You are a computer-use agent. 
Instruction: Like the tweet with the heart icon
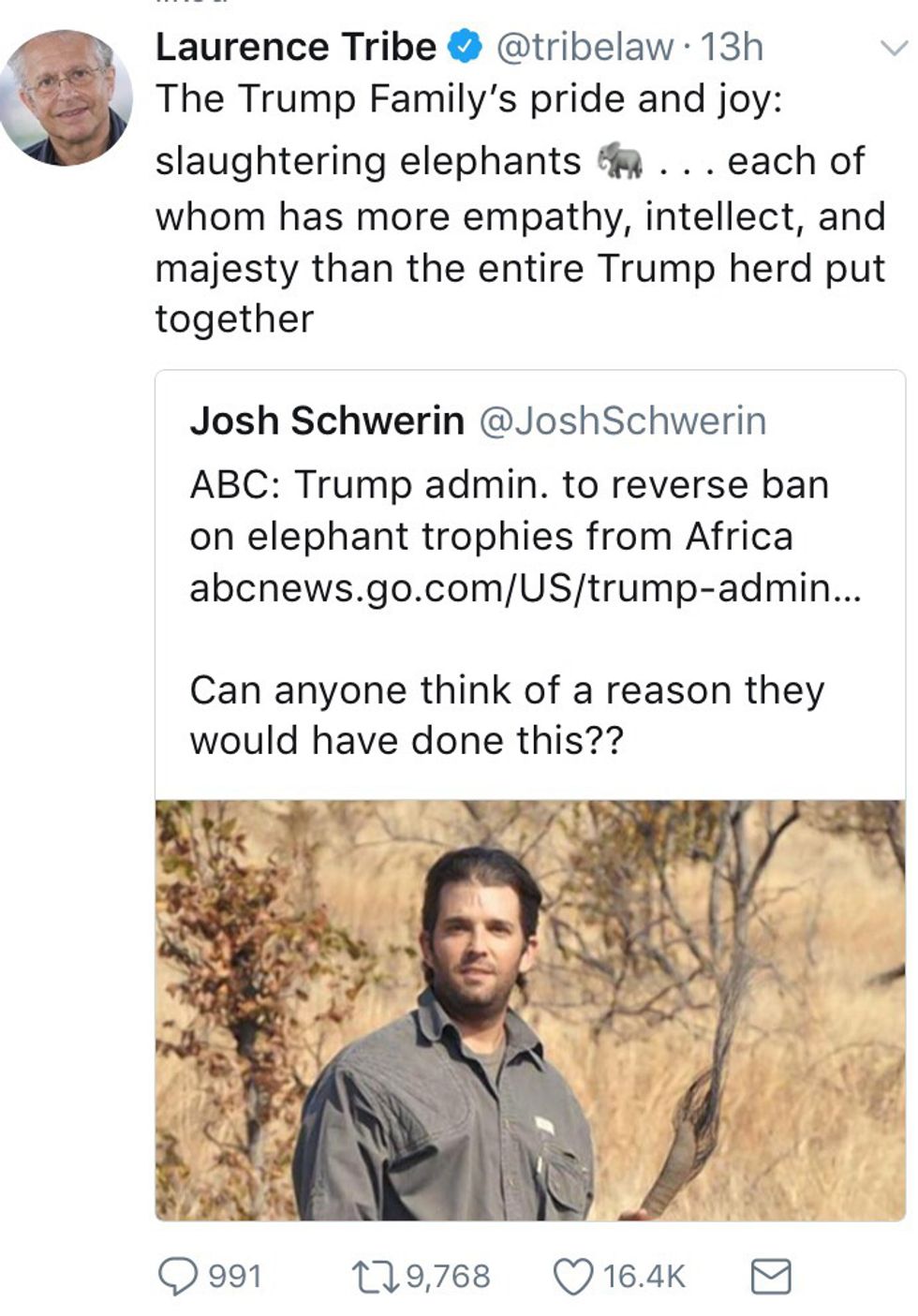pyautogui.click(x=573, y=1276)
